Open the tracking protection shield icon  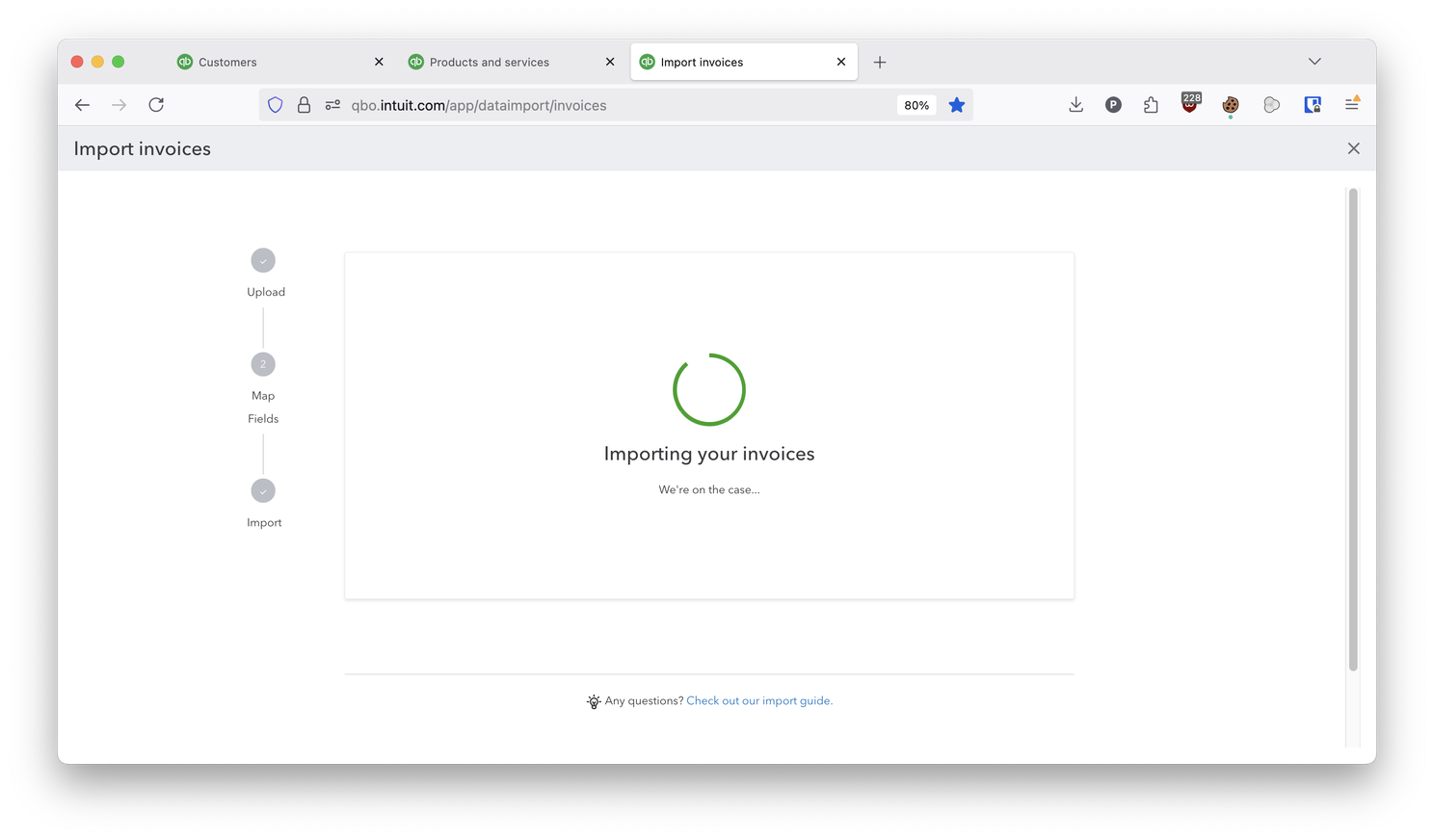click(276, 105)
